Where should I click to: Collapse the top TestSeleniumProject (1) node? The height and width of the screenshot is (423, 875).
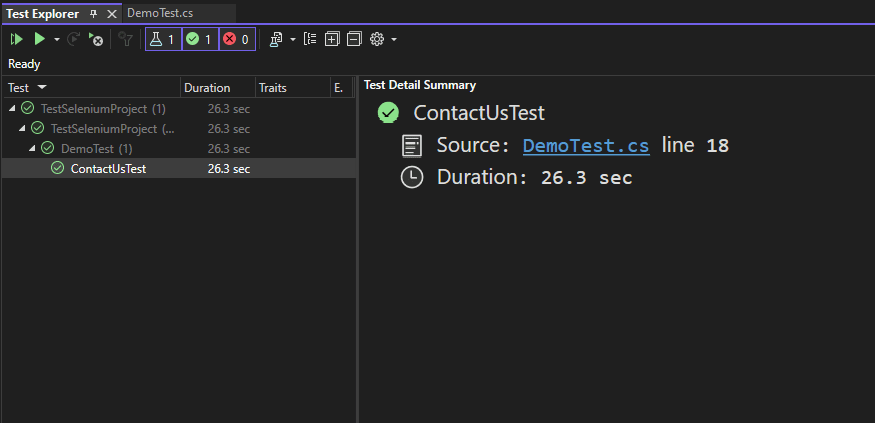point(12,109)
